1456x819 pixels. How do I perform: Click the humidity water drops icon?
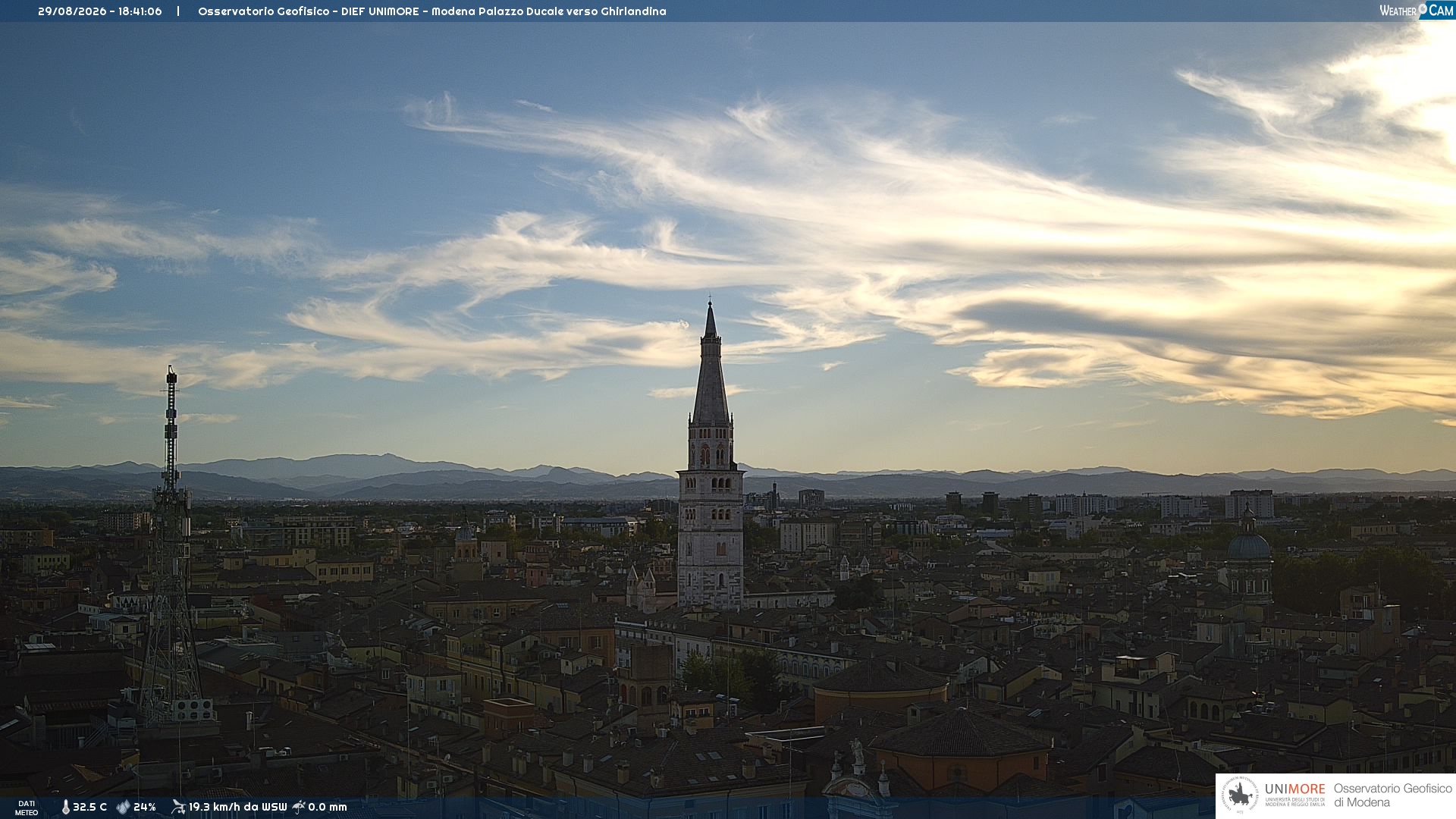123,808
